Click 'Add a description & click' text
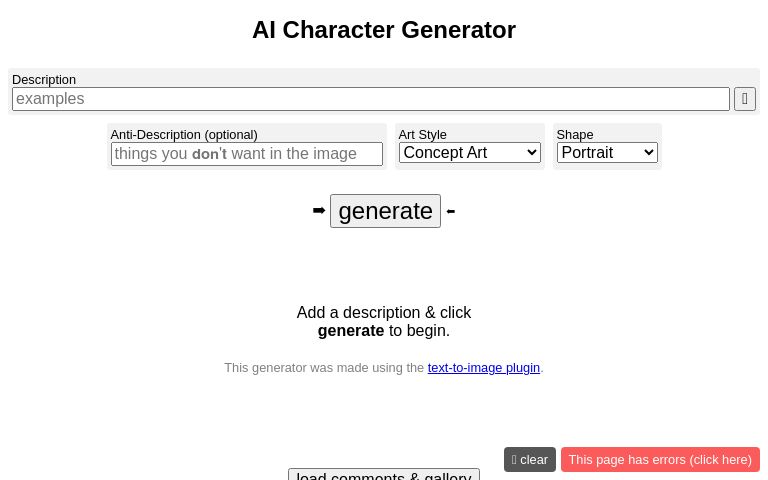The width and height of the screenshot is (768, 480). click(x=384, y=313)
